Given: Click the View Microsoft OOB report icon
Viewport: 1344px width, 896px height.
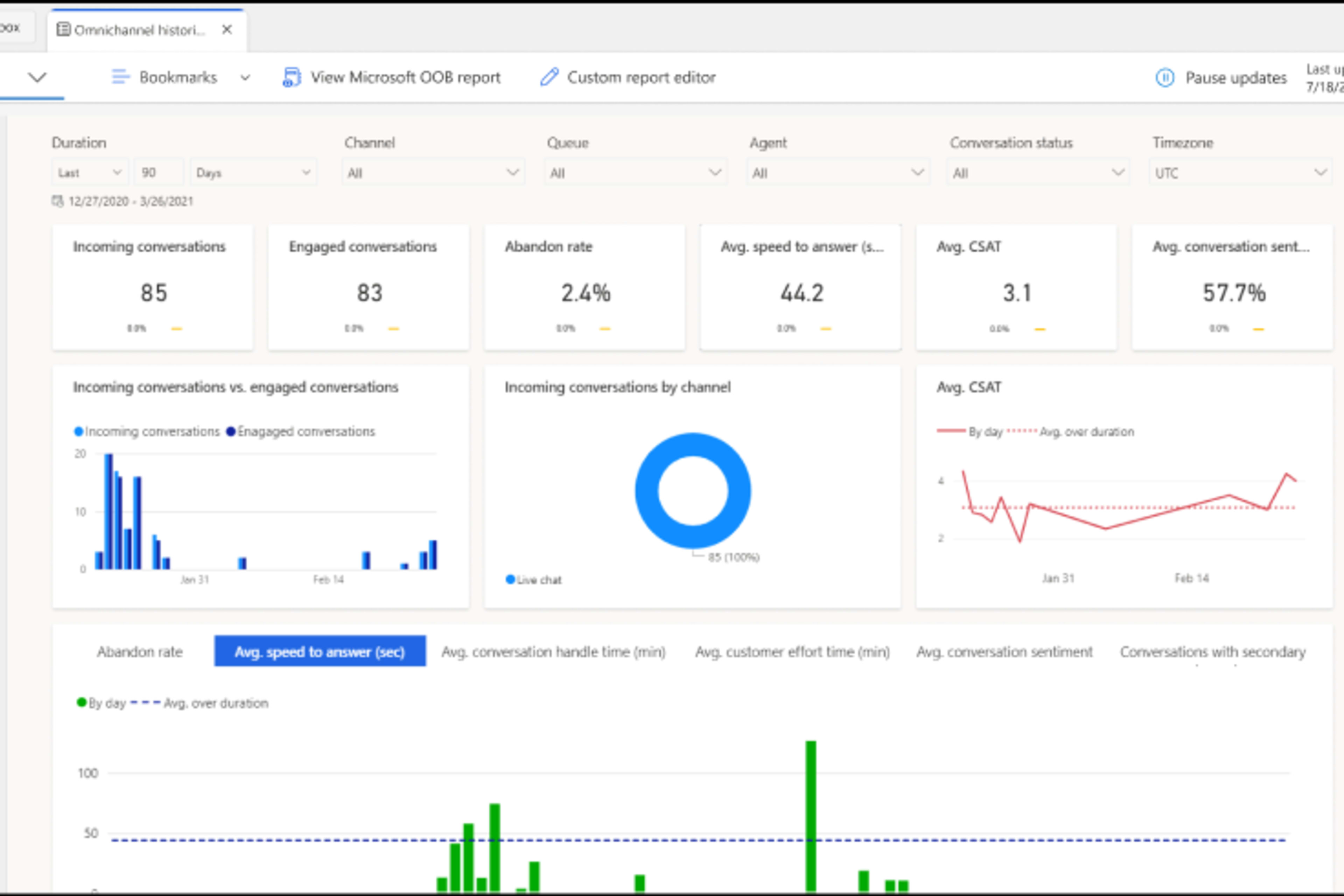Looking at the screenshot, I should tap(292, 77).
